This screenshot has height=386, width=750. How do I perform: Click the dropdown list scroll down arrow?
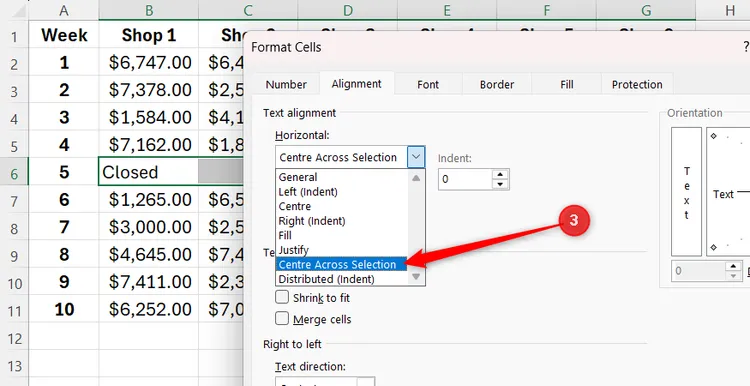click(416, 276)
